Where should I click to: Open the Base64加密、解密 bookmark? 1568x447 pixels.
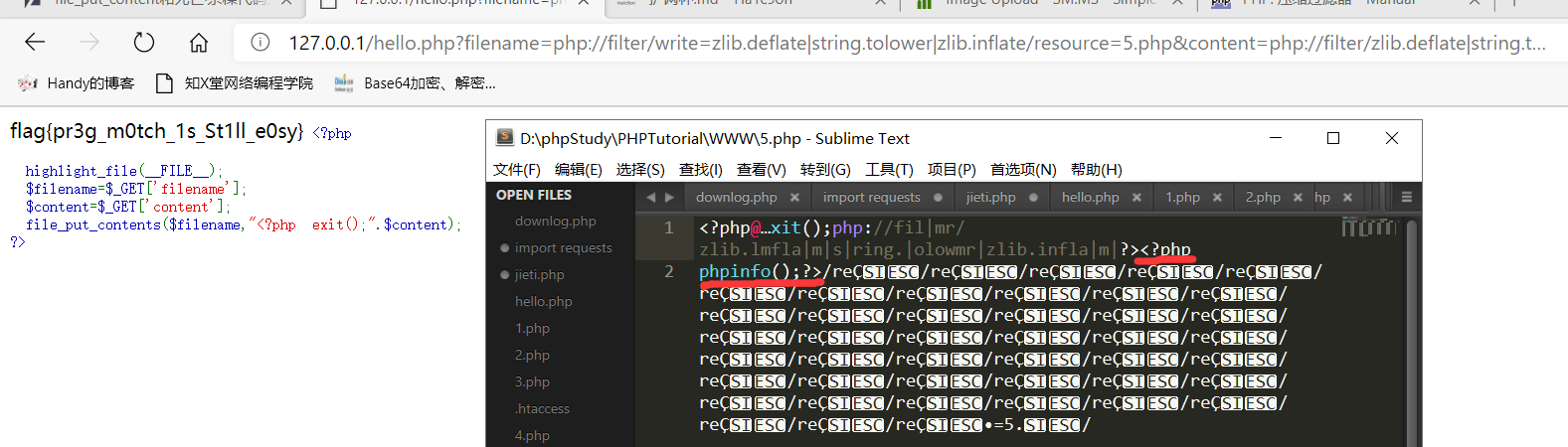click(415, 83)
